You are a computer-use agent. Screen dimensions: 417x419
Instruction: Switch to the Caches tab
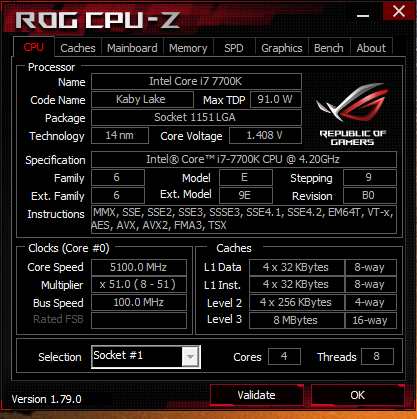click(78, 48)
